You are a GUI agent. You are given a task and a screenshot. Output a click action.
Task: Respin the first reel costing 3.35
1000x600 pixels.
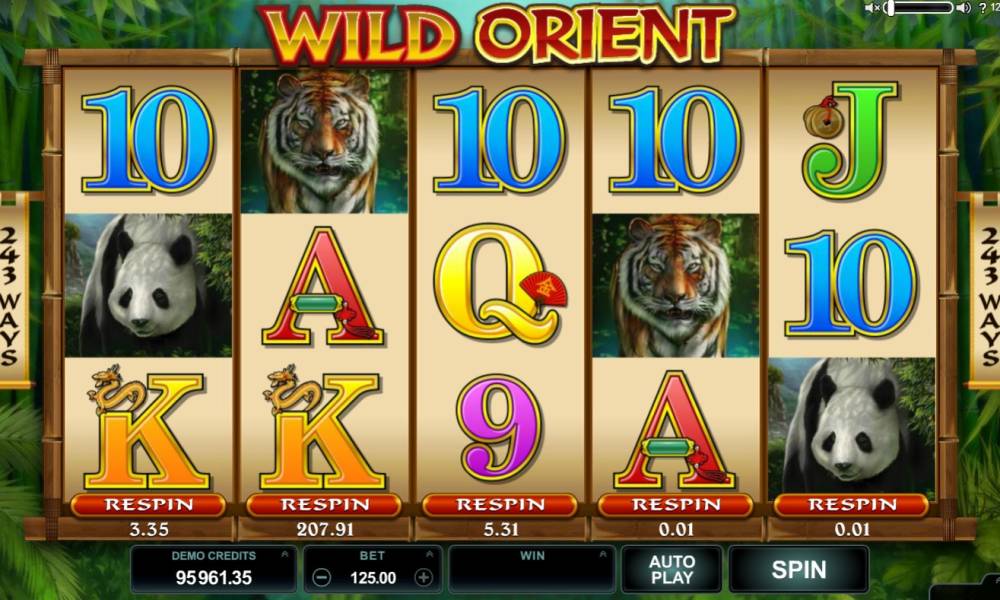[x=148, y=505]
